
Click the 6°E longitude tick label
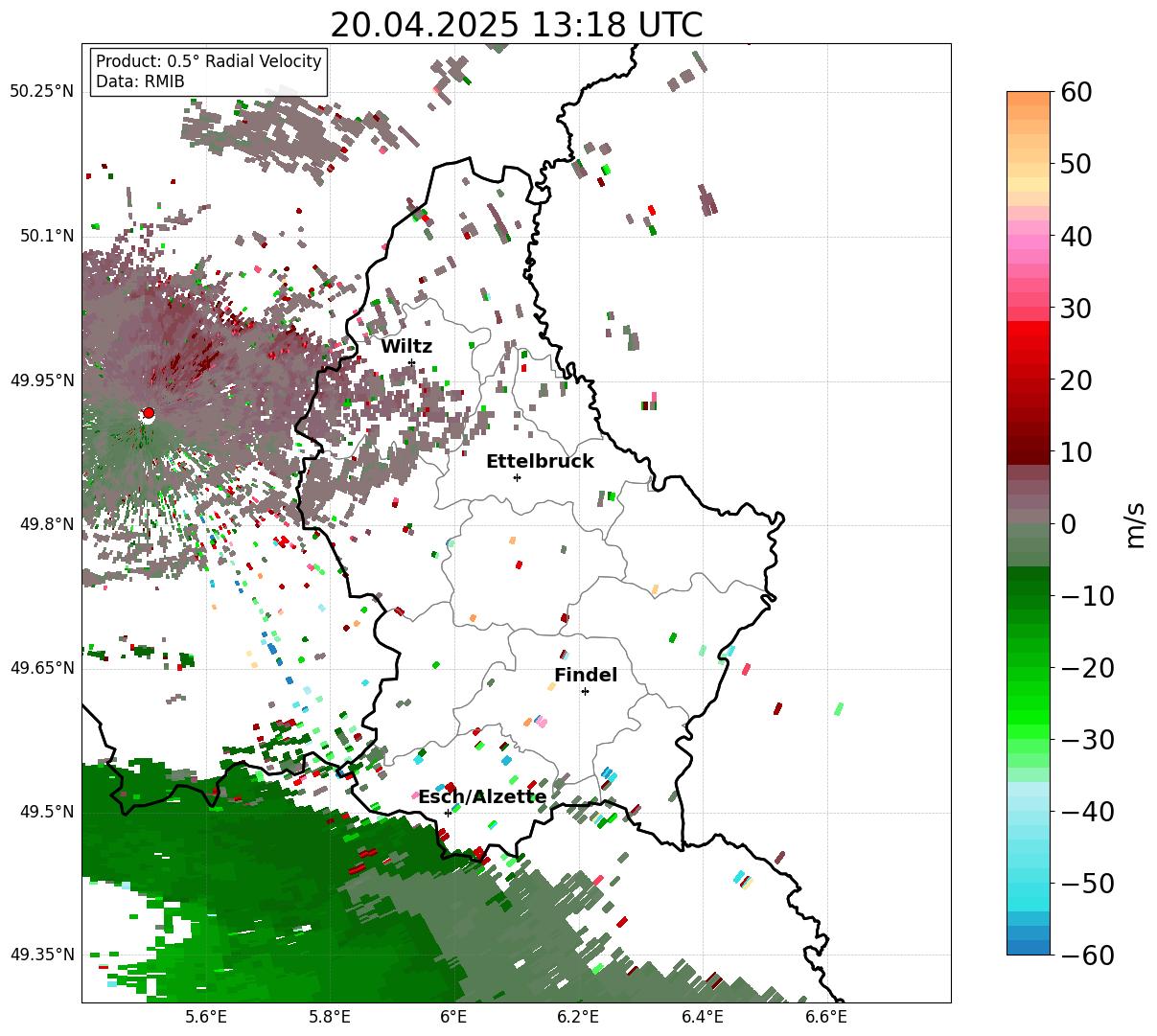(x=453, y=1018)
